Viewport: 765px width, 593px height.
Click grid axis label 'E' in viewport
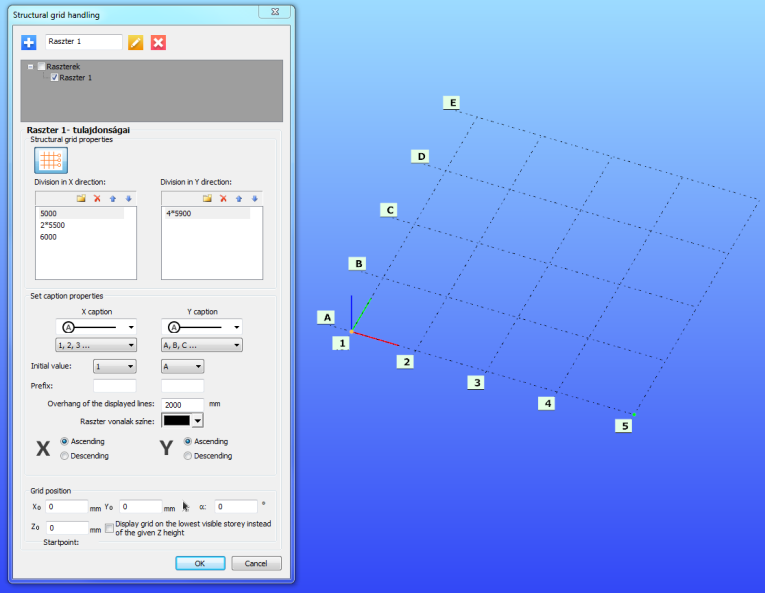click(453, 102)
